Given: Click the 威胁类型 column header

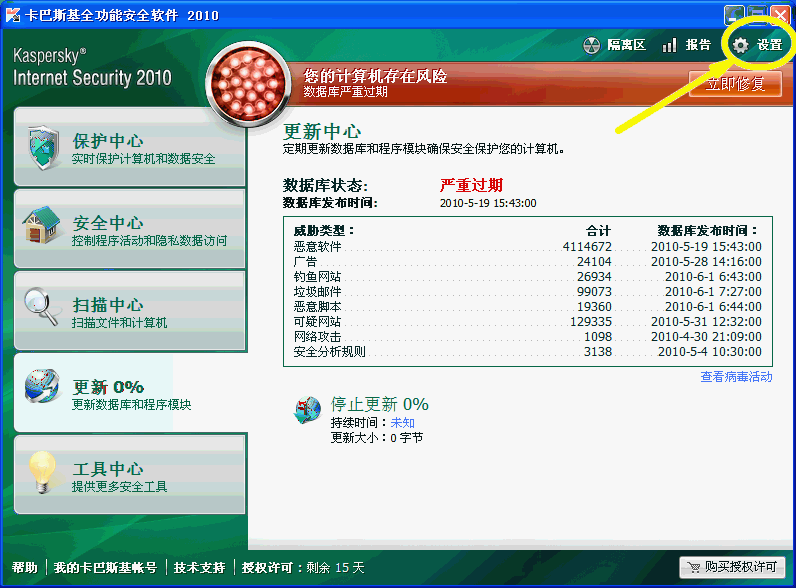Looking at the screenshot, I should pos(323,231).
